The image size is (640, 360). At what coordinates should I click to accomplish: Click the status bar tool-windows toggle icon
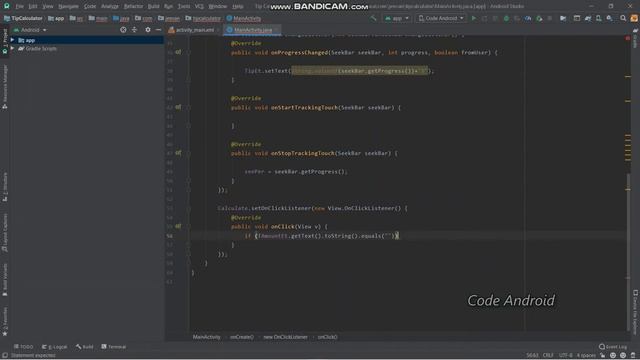[x=5, y=356]
